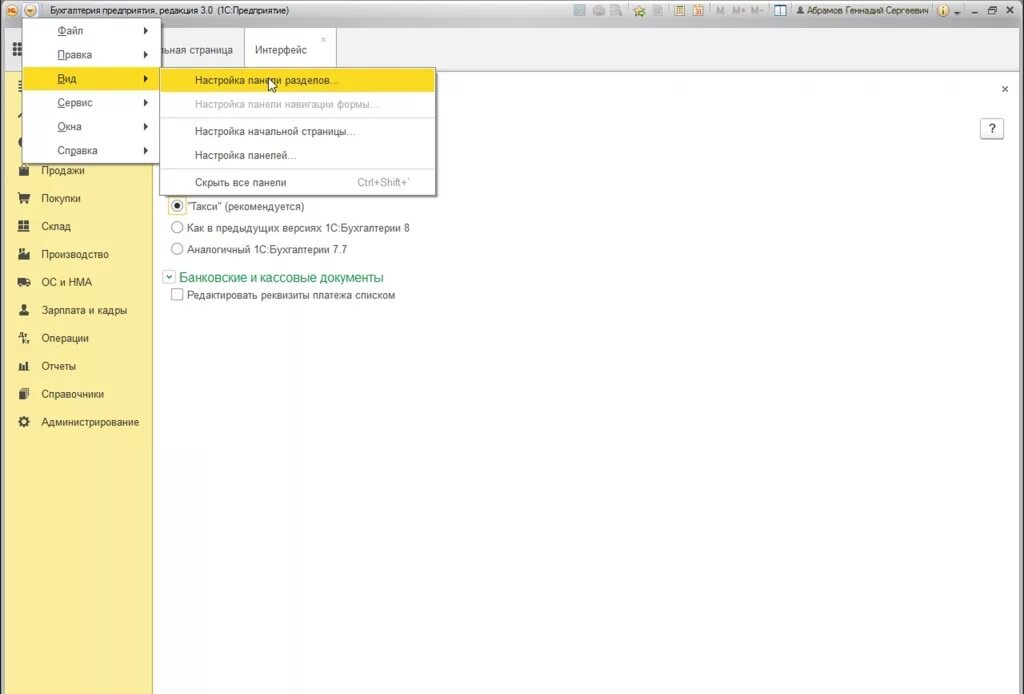This screenshot has width=1024, height=694.
Task: Click the print preview icon
Action: click(616, 10)
